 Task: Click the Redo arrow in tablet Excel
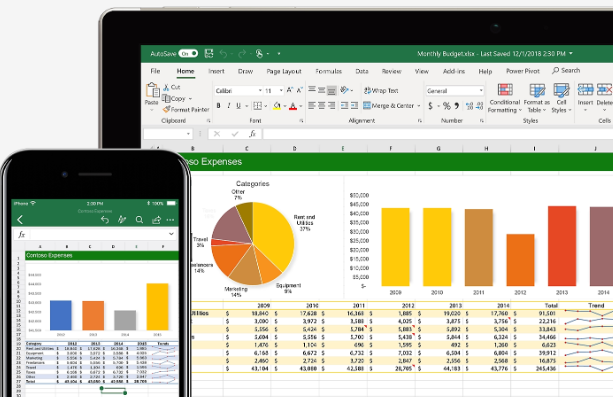242,54
